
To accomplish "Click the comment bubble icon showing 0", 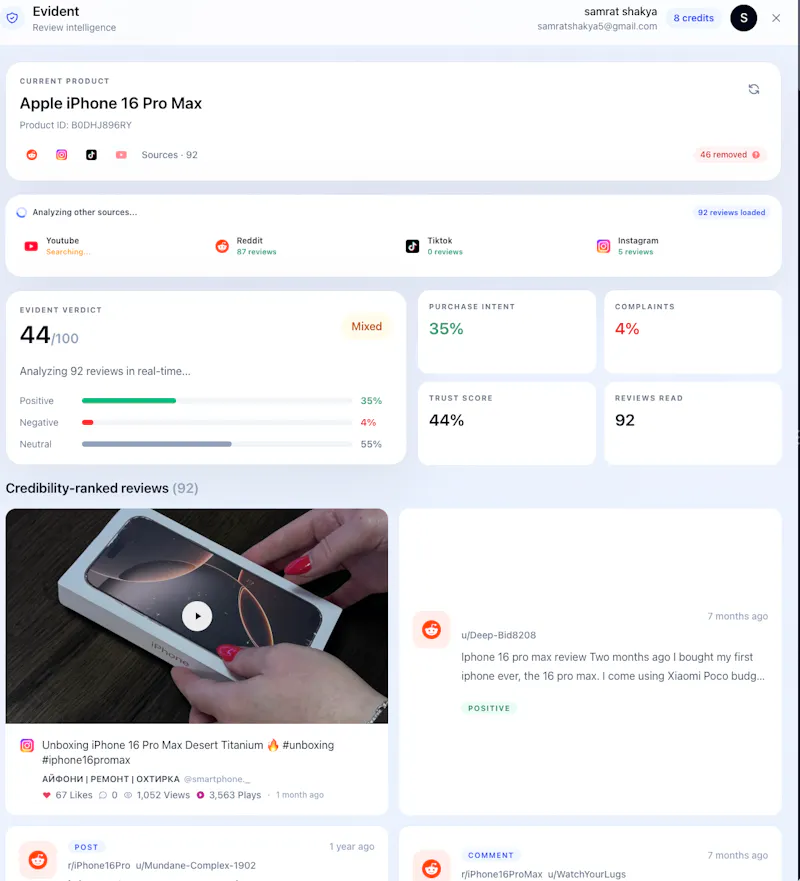I will click(x=103, y=795).
